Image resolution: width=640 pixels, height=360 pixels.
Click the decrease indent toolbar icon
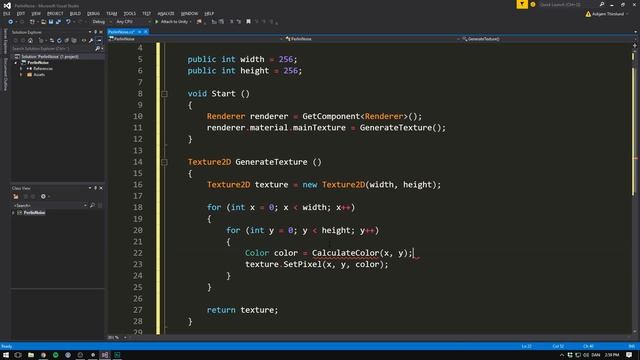click(x=214, y=22)
